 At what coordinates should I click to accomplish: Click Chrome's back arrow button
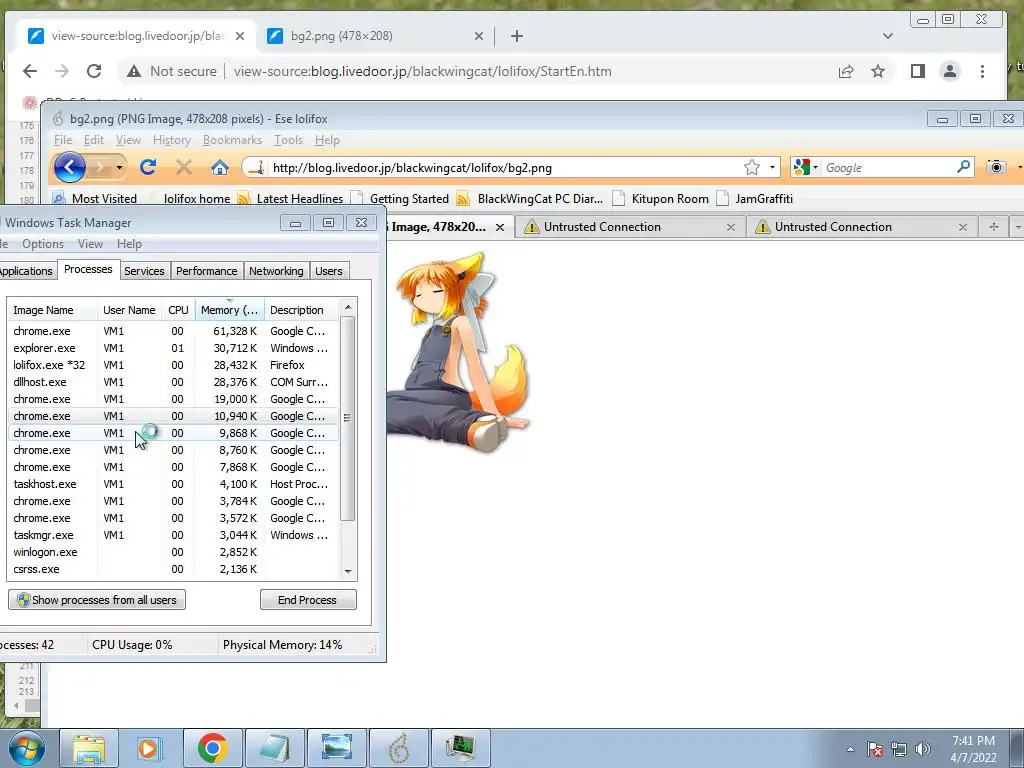point(30,71)
